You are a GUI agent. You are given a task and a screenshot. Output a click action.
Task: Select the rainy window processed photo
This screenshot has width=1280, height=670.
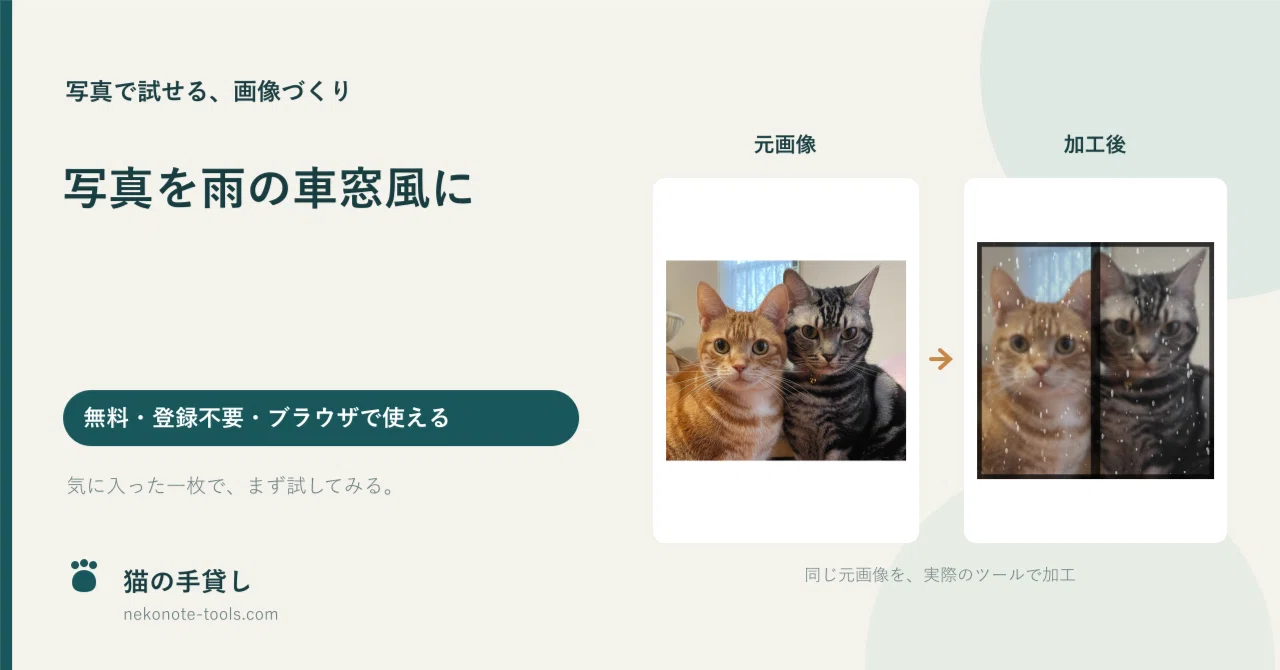(1095, 360)
